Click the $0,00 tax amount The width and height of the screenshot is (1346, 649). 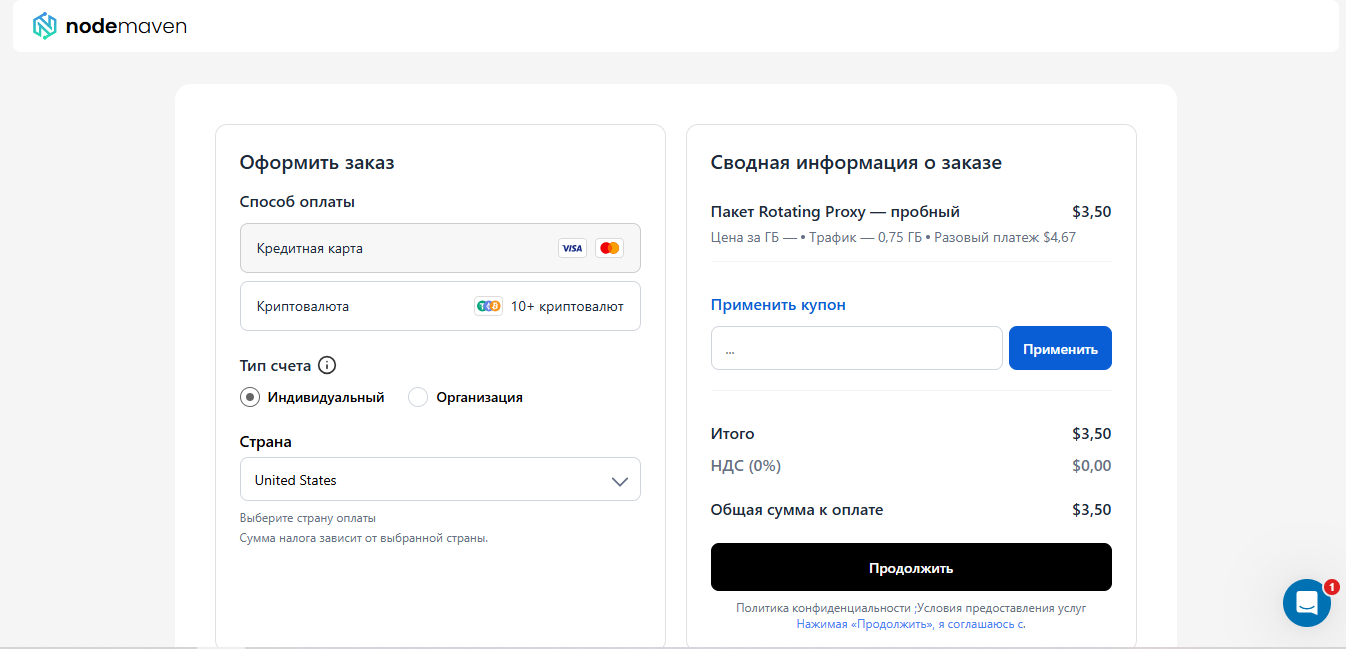[x=1091, y=466]
